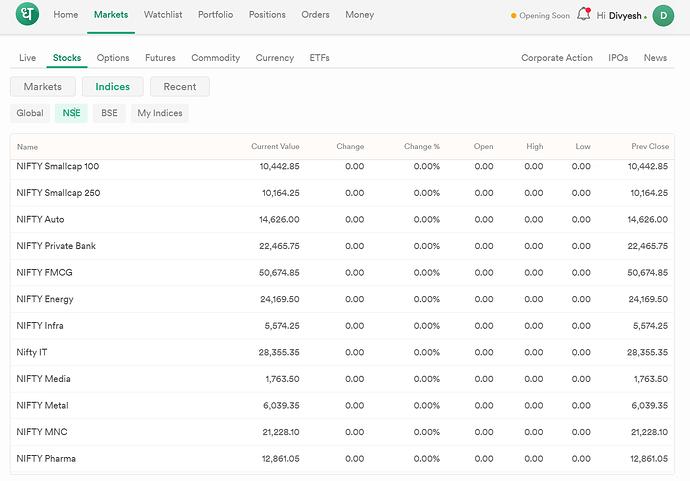Open the NIFTY FMCG index

pos(342,272)
